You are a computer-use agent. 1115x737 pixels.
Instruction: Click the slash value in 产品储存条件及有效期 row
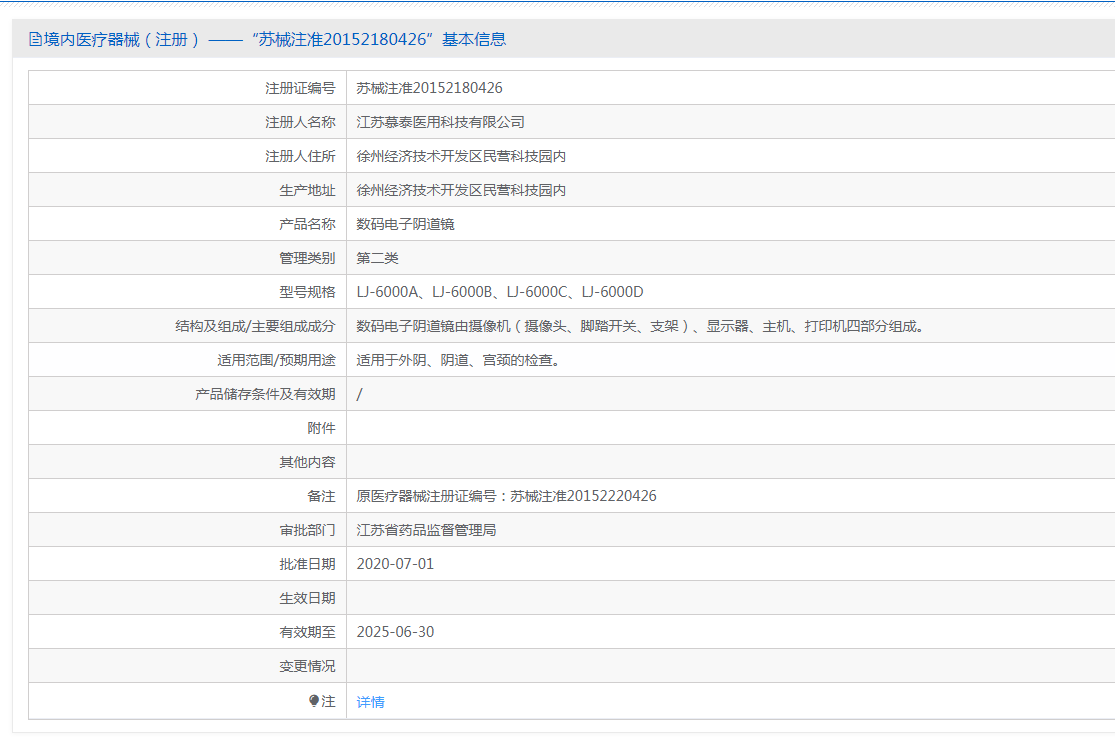[x=359, y=394]
